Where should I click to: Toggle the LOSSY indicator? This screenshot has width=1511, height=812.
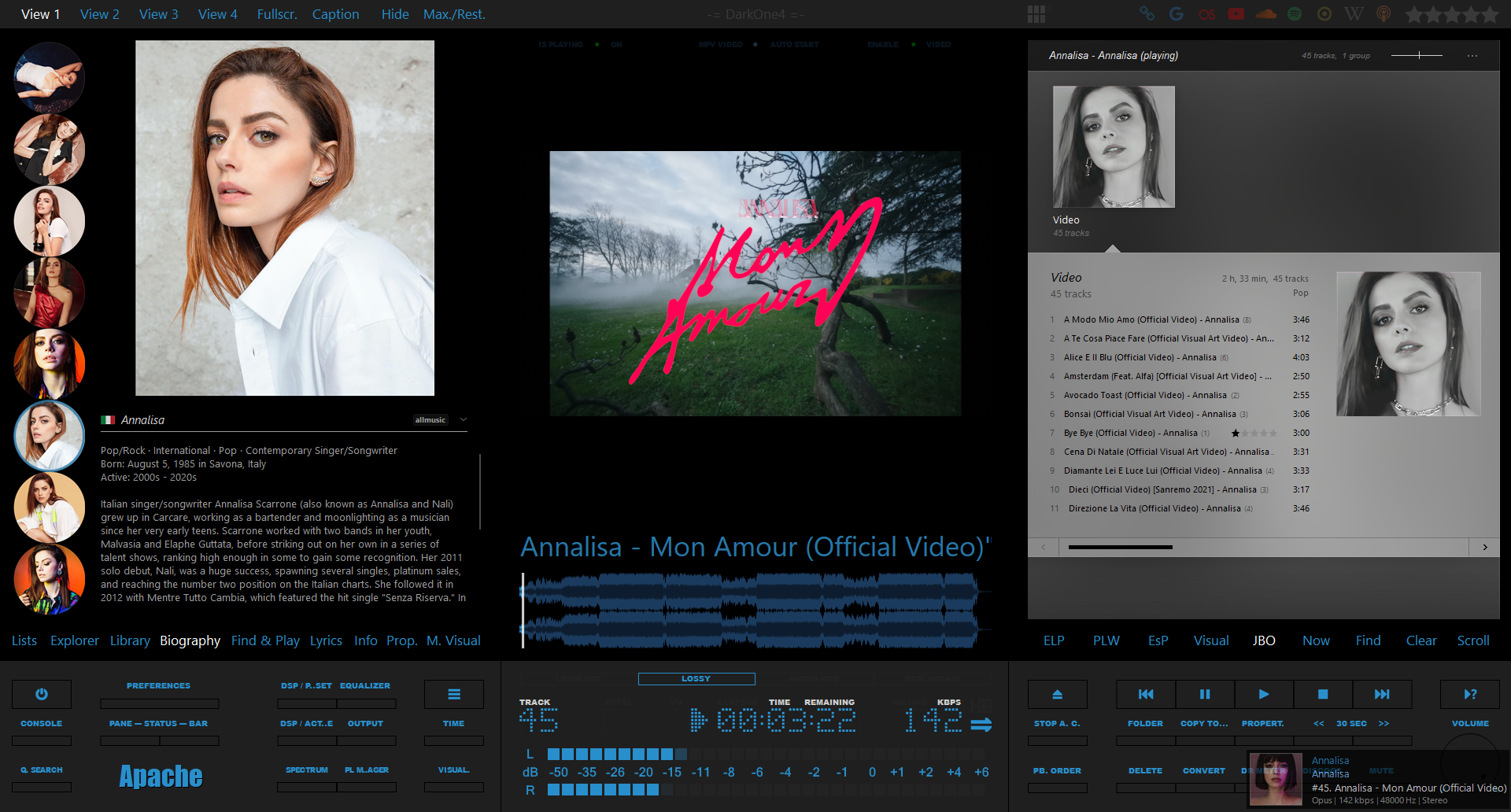point(696,678)
